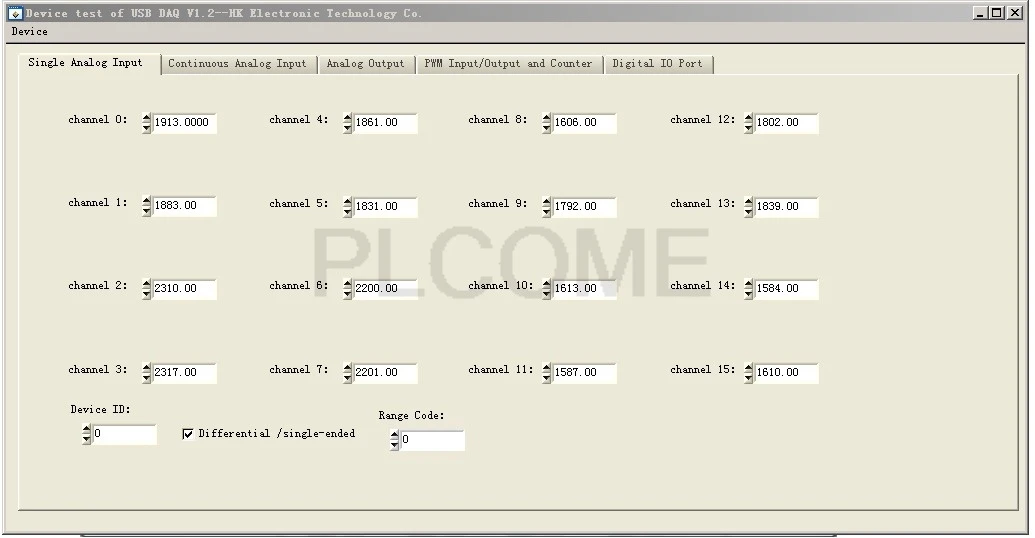
Task: Click the "channel 15:" label
Action: click(702, 370)
